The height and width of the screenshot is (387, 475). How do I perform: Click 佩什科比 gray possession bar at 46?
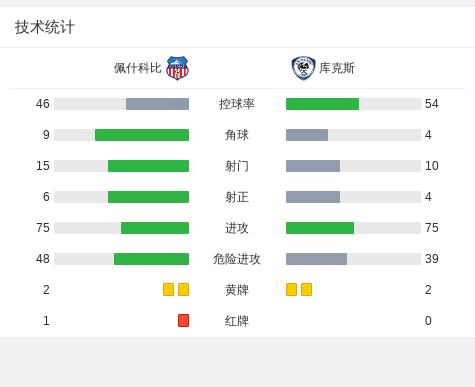157,104
